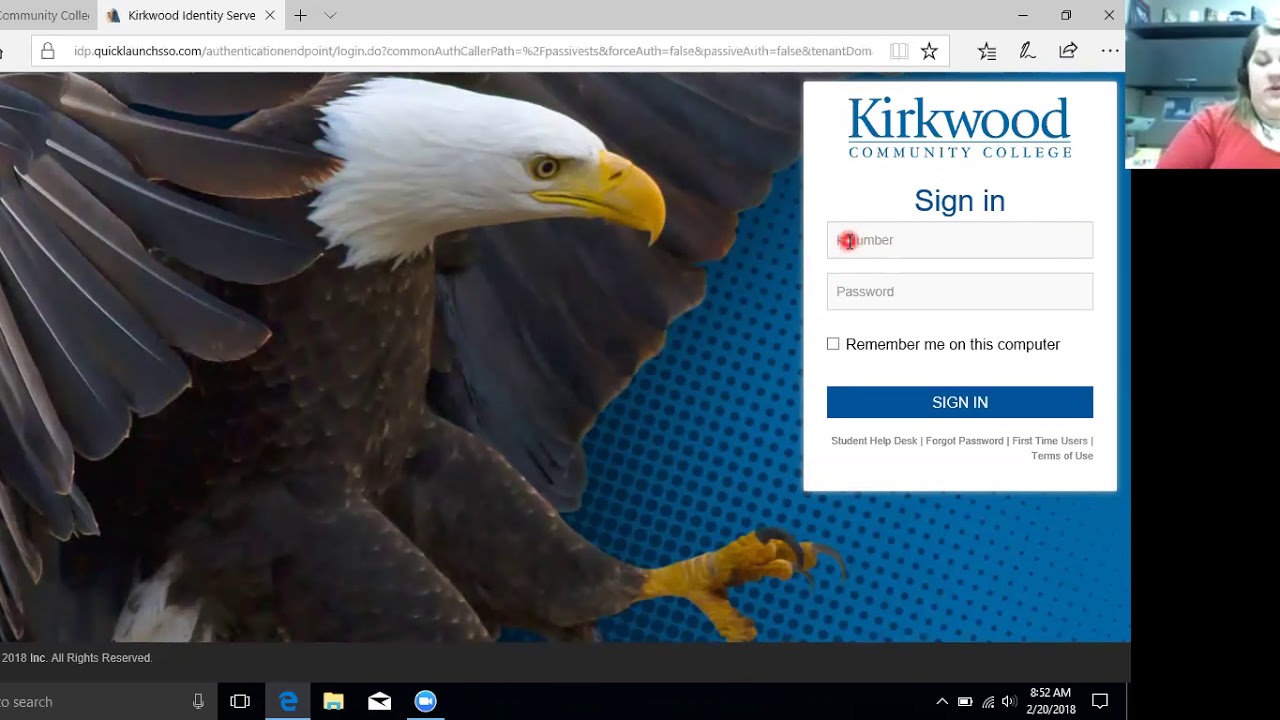Click the site security lock icon
The width and height of the screenshot is (1280, 720).
[47, 51]
